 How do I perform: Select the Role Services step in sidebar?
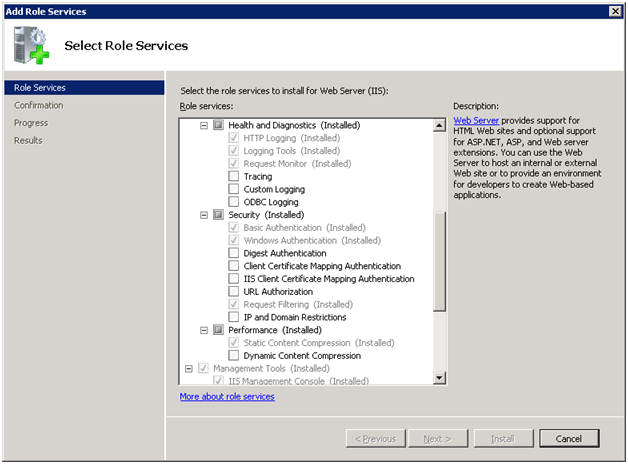(40, 88)
